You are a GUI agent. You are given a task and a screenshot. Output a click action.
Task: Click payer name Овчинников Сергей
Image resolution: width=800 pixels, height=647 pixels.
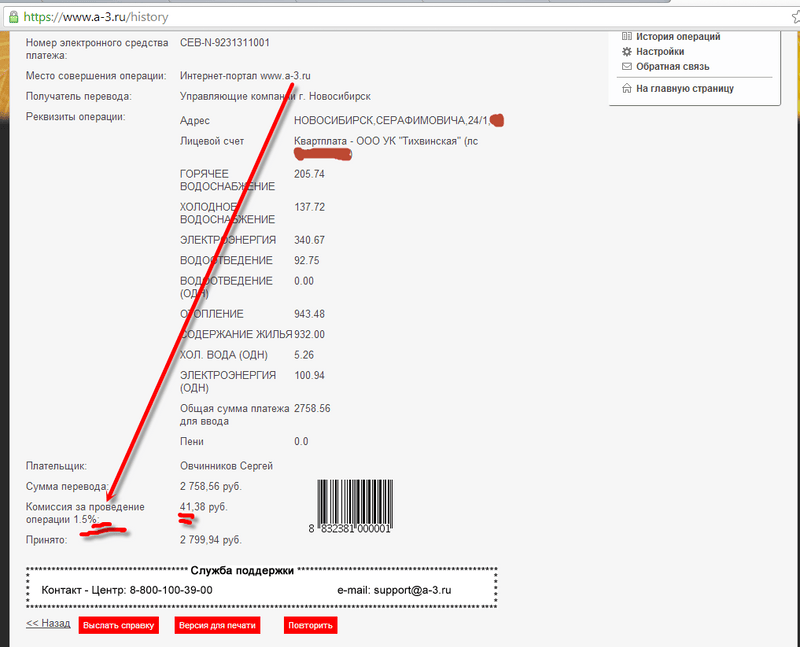point(226,466)
